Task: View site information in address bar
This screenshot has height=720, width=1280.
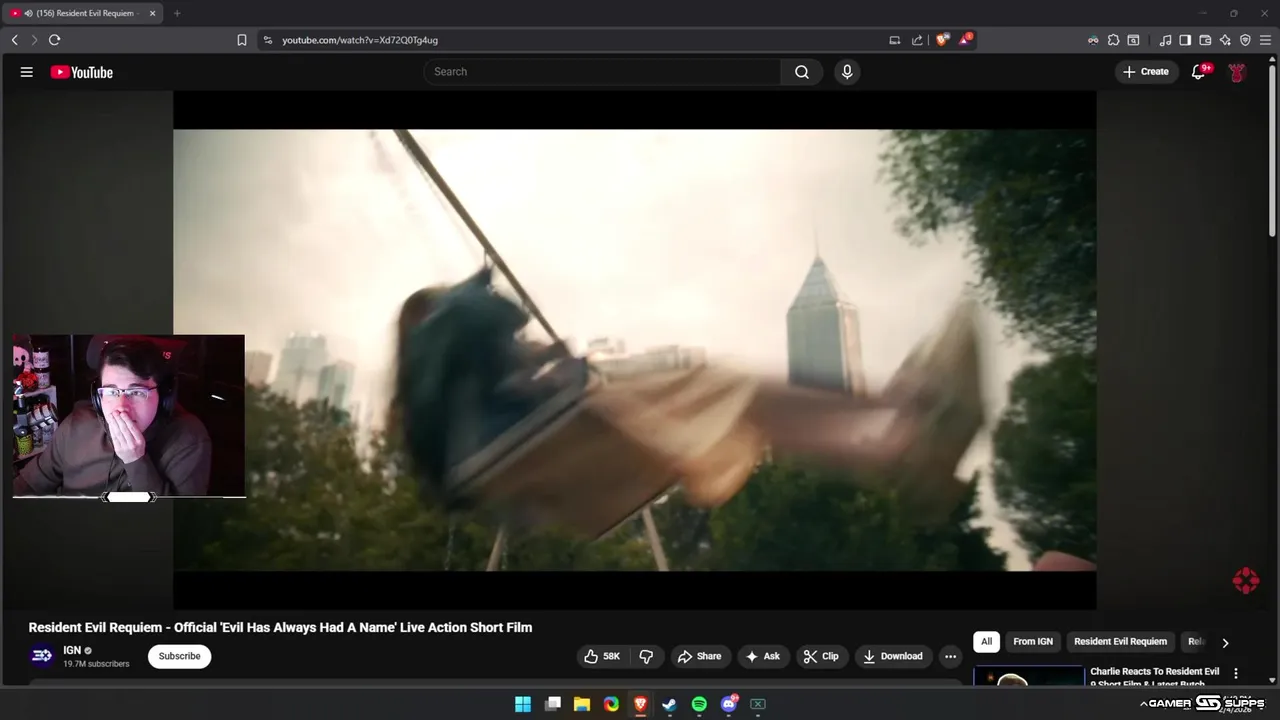Action: pyautogui.click(x=267, y=40)
